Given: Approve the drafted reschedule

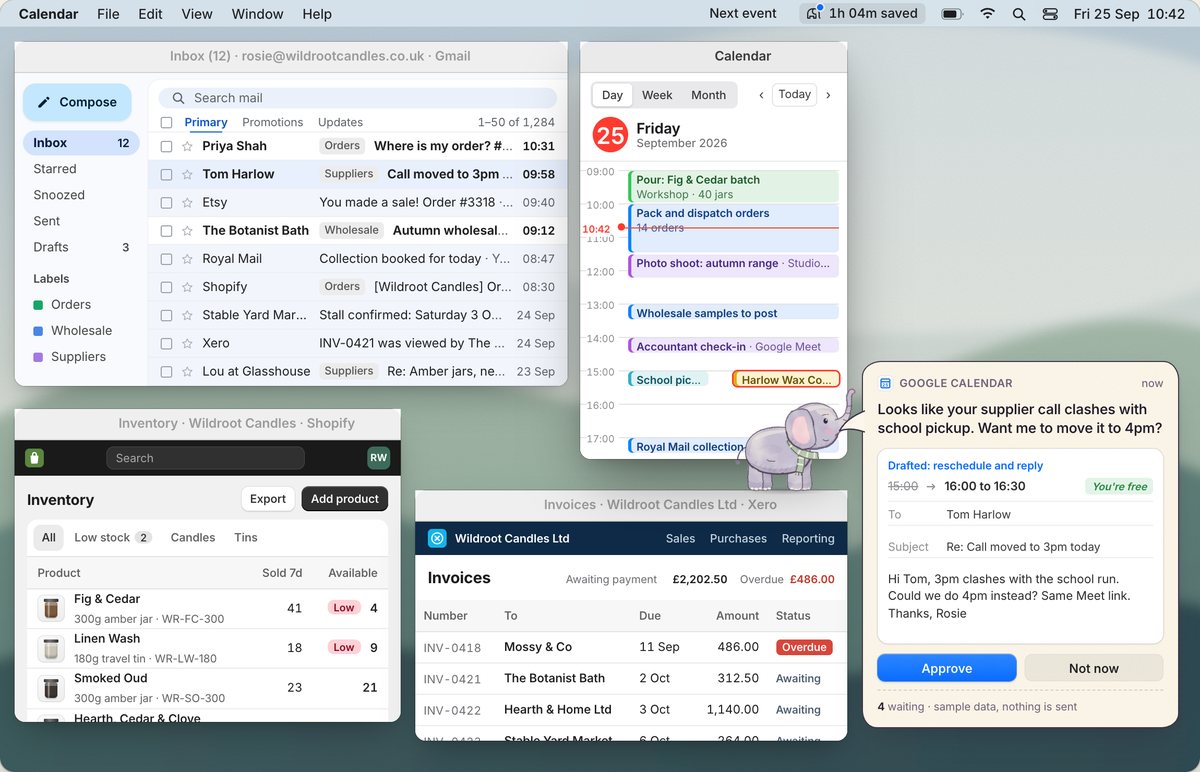Looking at the screenshot, I should [x=947, y=668].
